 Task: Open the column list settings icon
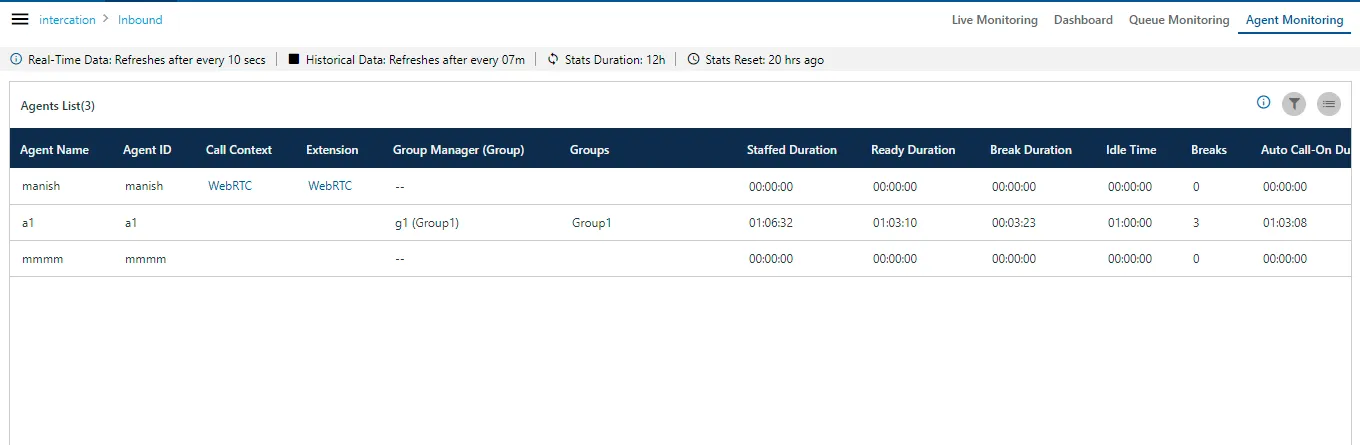pyautogui.click(x=1328, y=103)
